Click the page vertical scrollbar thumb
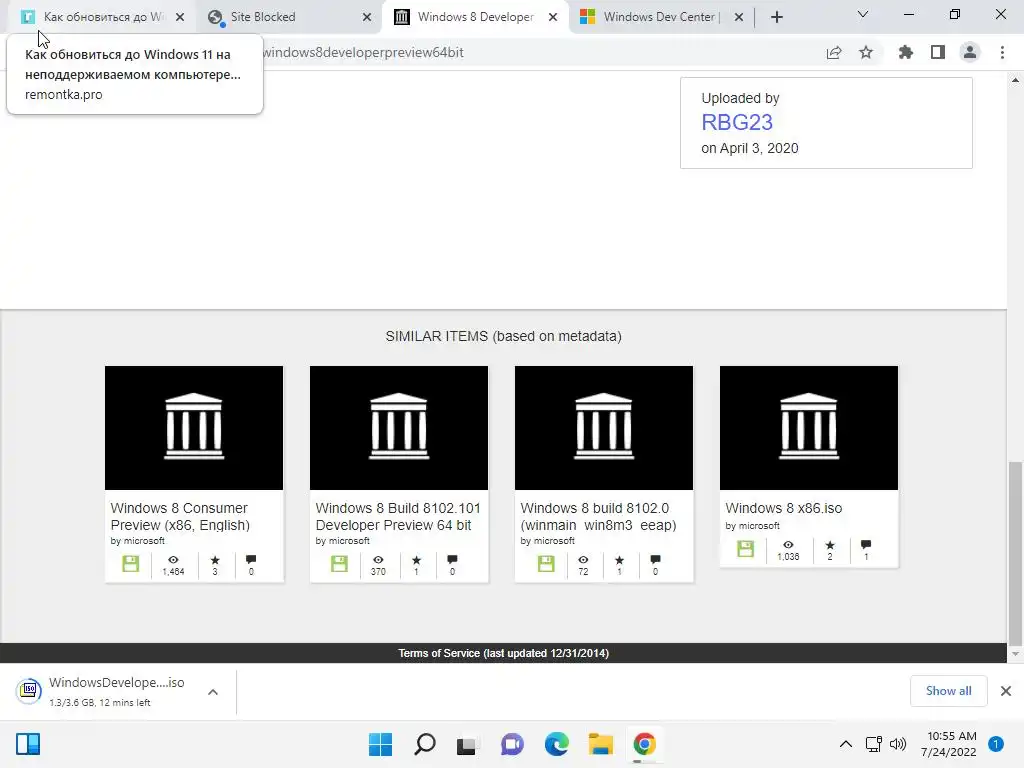Viewport: 1024px width, 768px height. pyautogui.click(x=1015, y=552)
